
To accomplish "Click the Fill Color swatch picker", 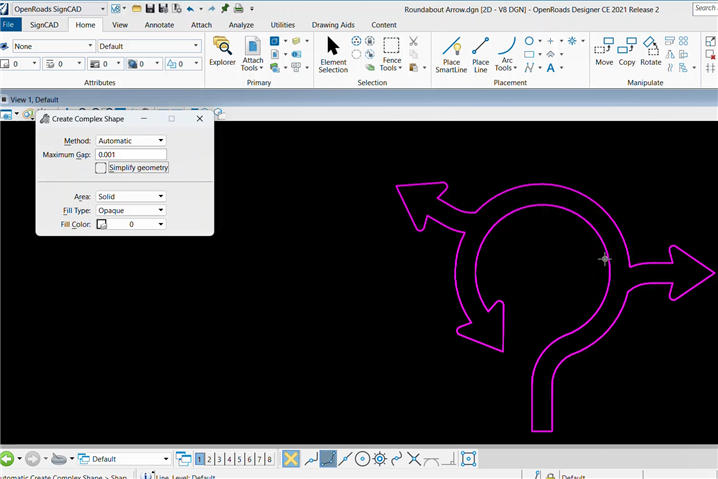I will pos(102,225).
